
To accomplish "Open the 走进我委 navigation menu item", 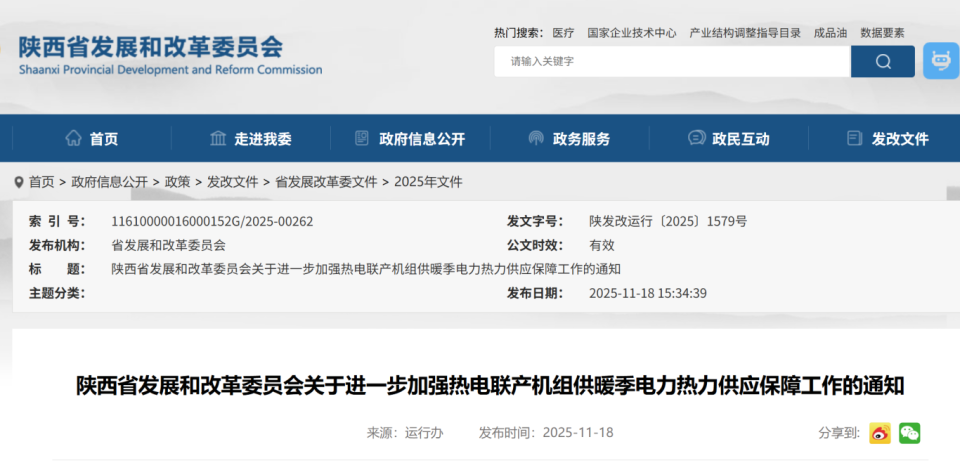I will (x=263, y=139).
